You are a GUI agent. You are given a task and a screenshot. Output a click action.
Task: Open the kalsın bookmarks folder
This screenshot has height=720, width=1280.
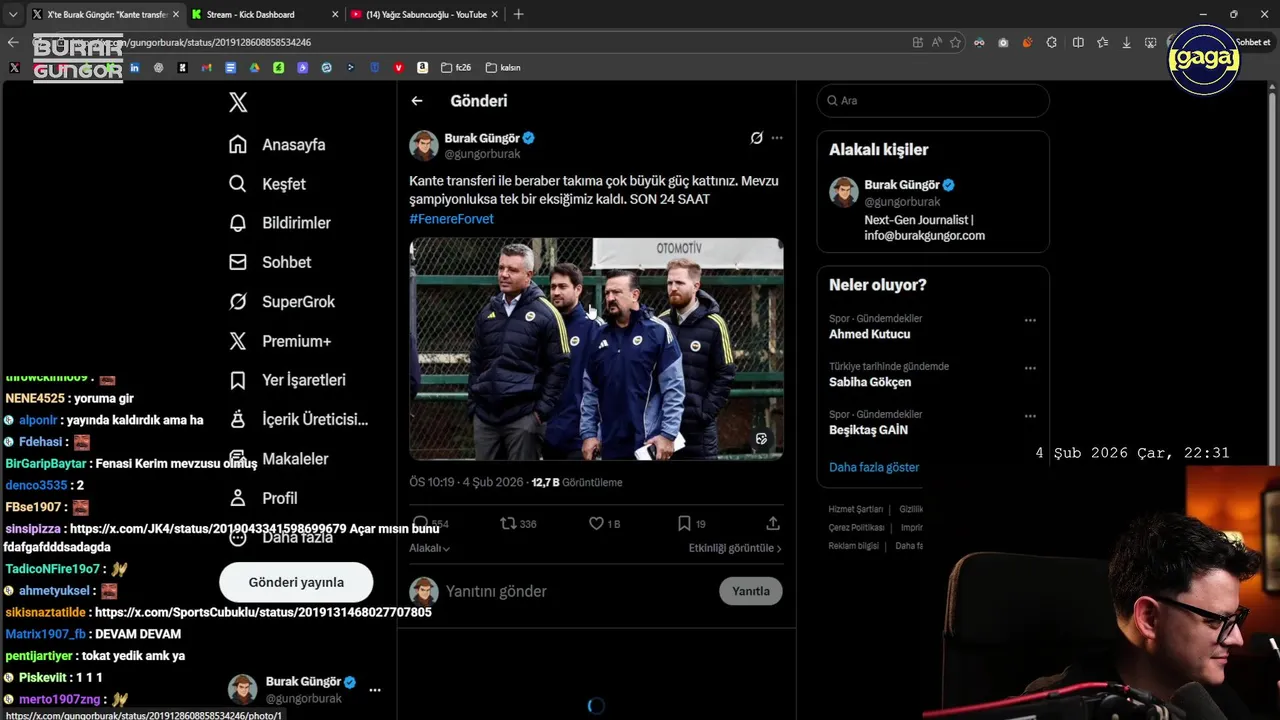[x=503, y=68]
